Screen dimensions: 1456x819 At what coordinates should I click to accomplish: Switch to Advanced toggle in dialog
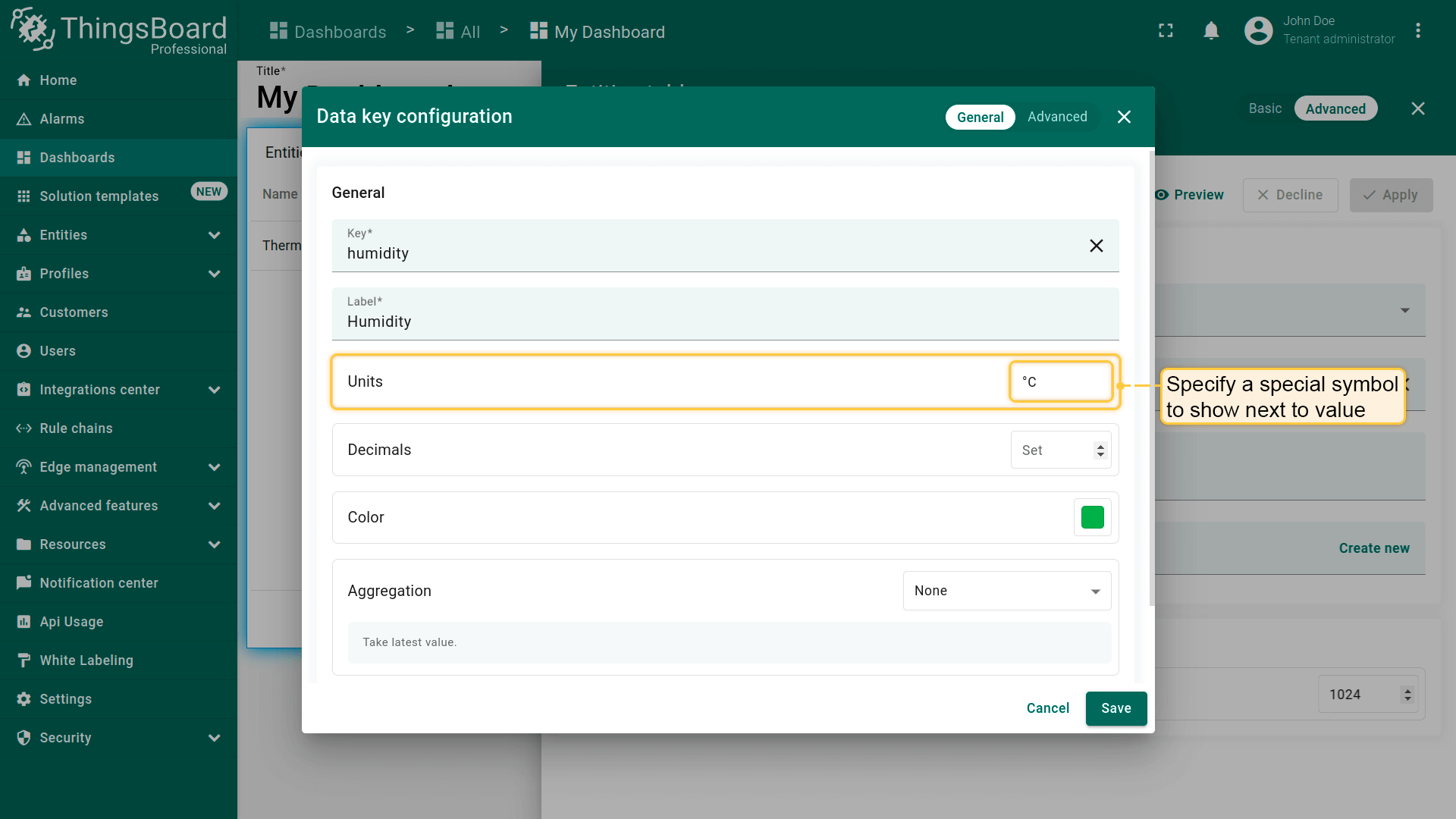(x=1057, y=117)
